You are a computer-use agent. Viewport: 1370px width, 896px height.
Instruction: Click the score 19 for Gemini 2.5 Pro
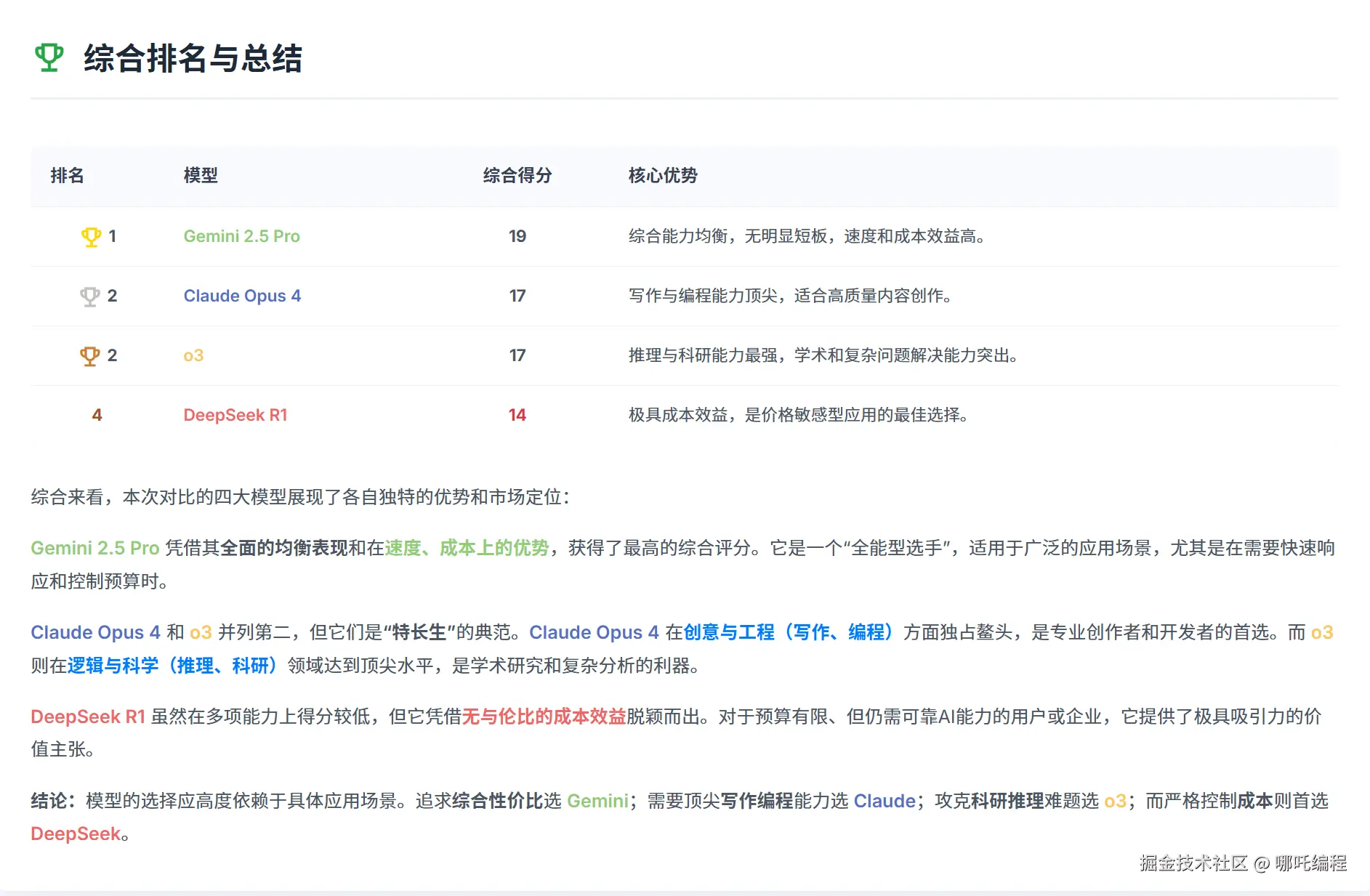517,236
